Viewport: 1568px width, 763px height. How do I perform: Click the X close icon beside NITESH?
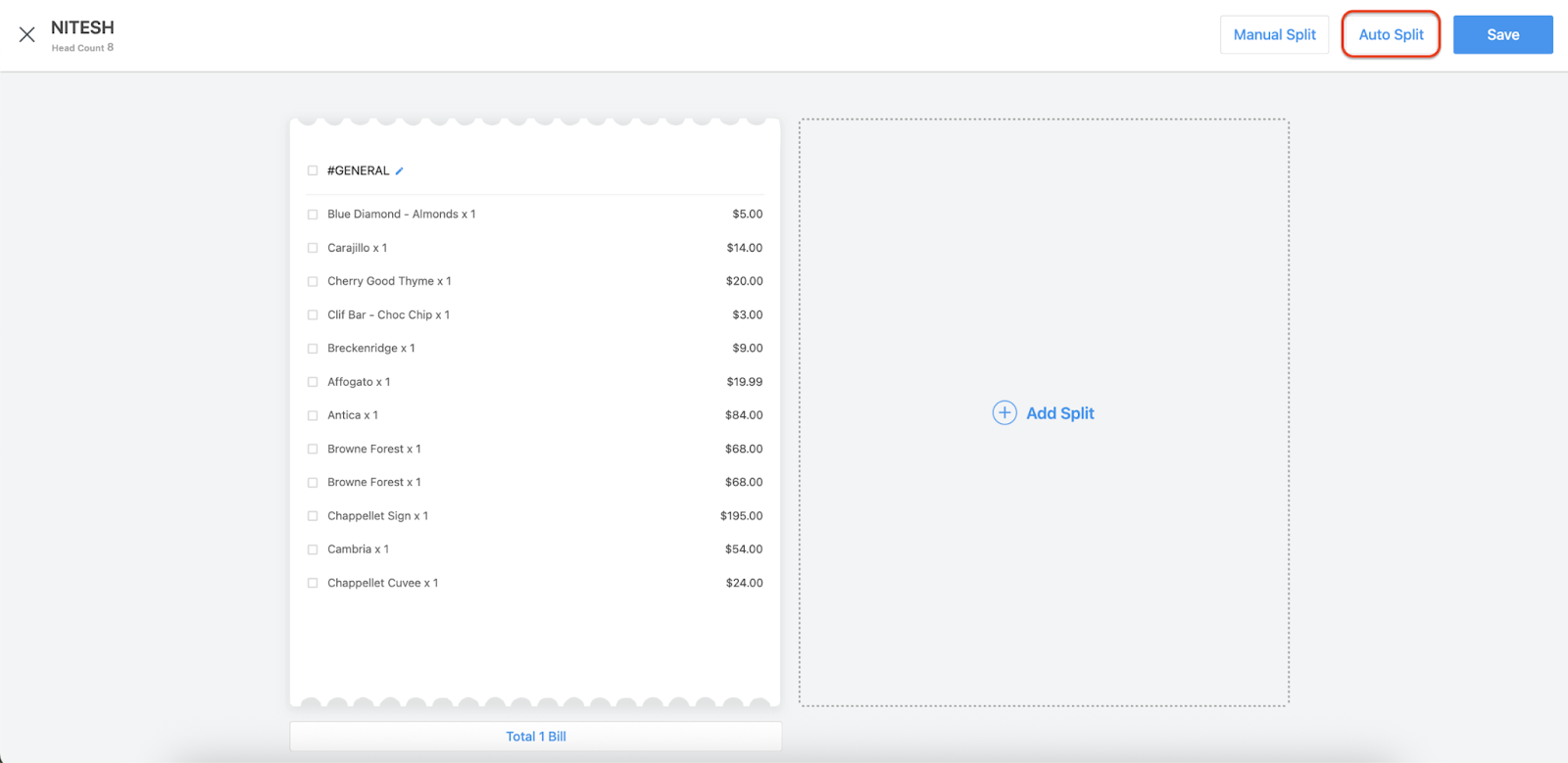tap(26, 35)
